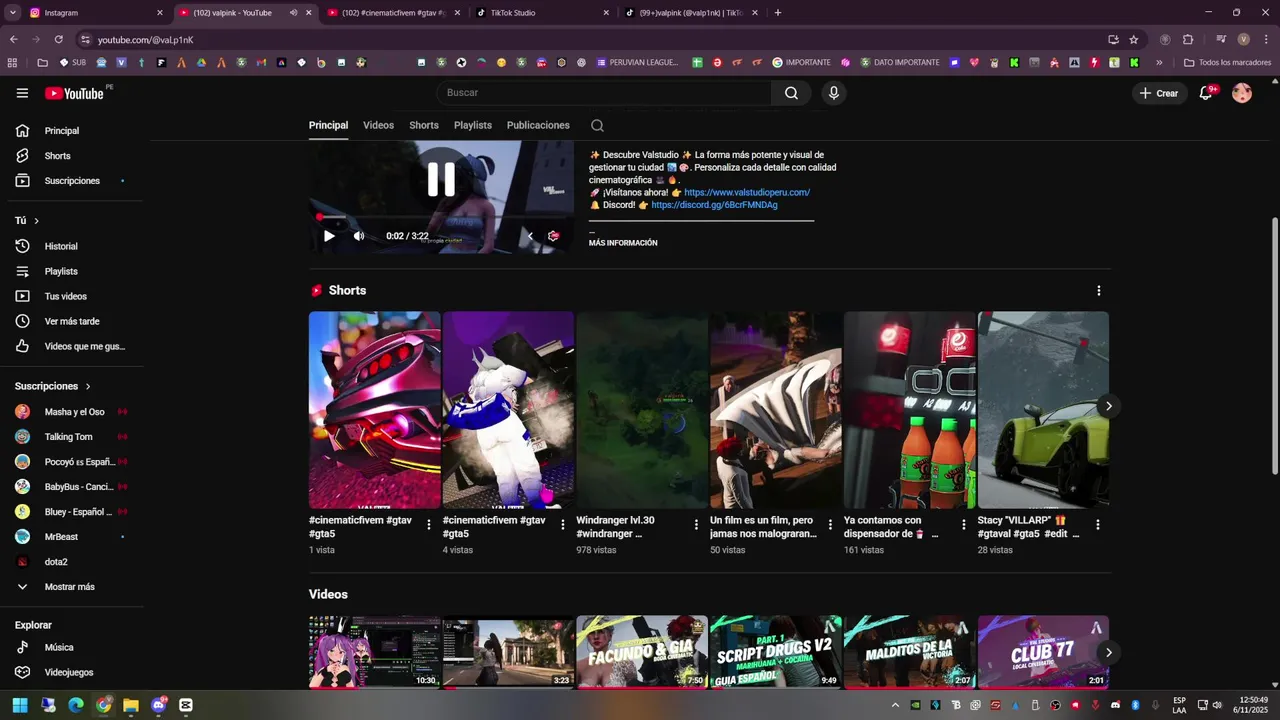Viewport: 1280px width, 720px height.
Task: Expand the Tú section chevron
Action: click(37, 220)
